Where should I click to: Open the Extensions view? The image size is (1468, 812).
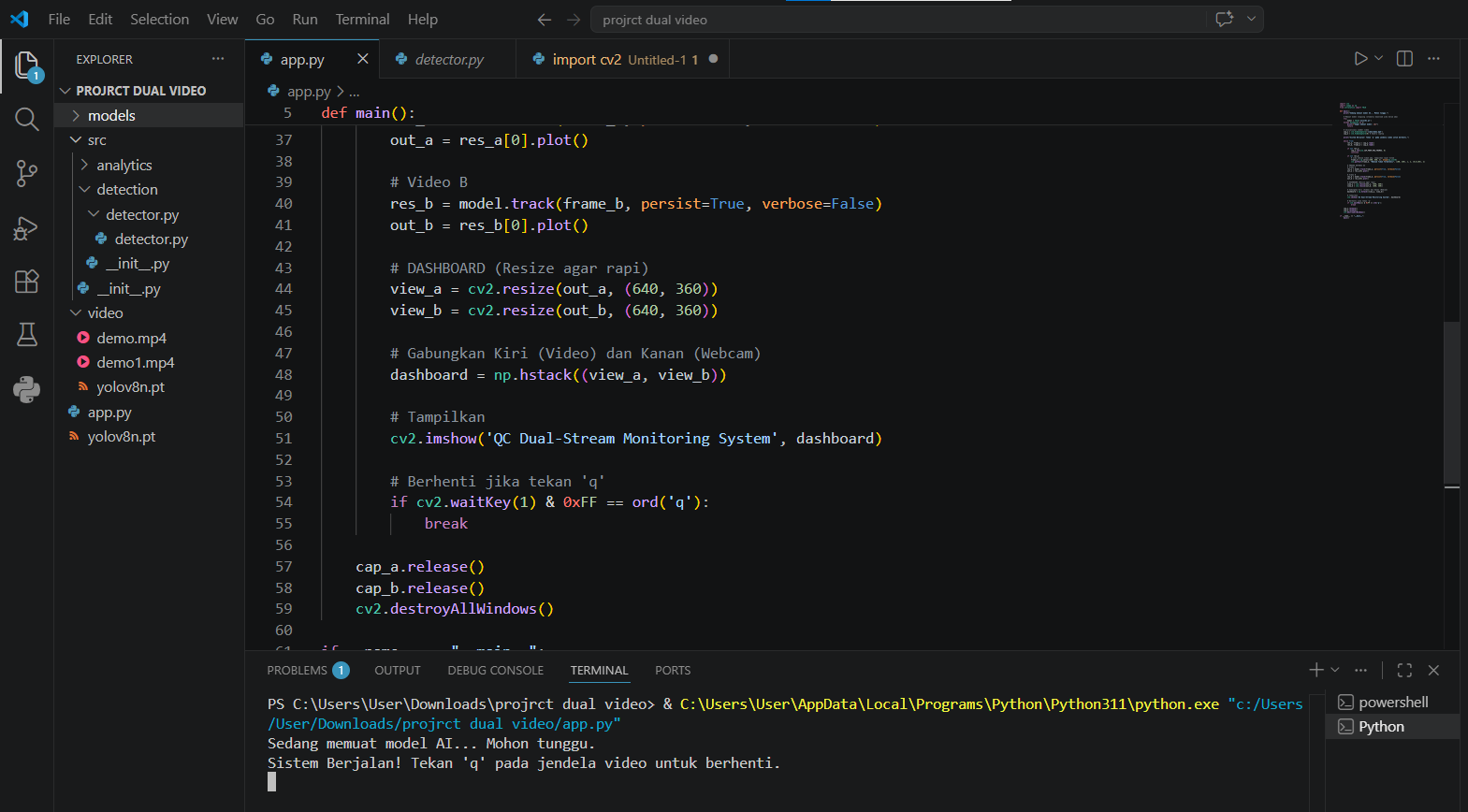click(x=26, y=281)
